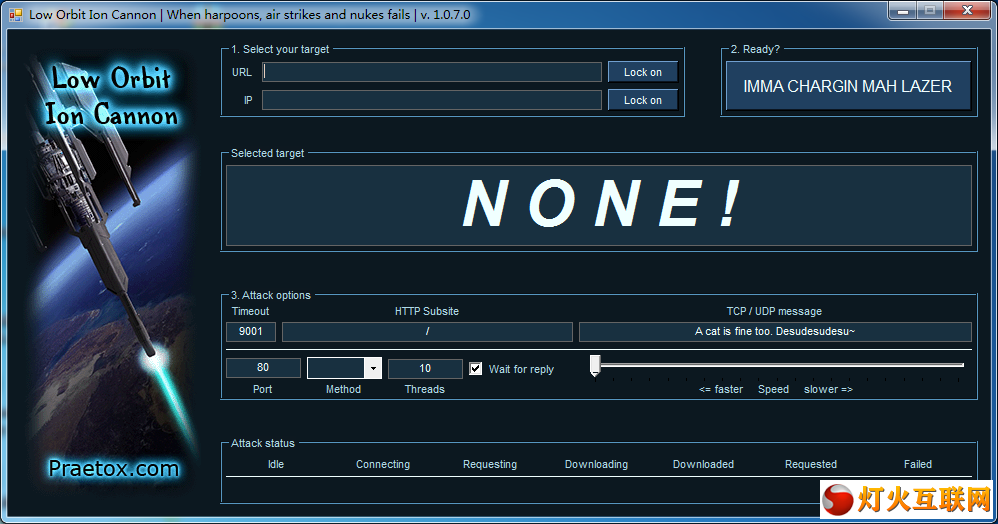
Task: Click the Timeout field showing 9001
Action: click(x=251, y=331)
